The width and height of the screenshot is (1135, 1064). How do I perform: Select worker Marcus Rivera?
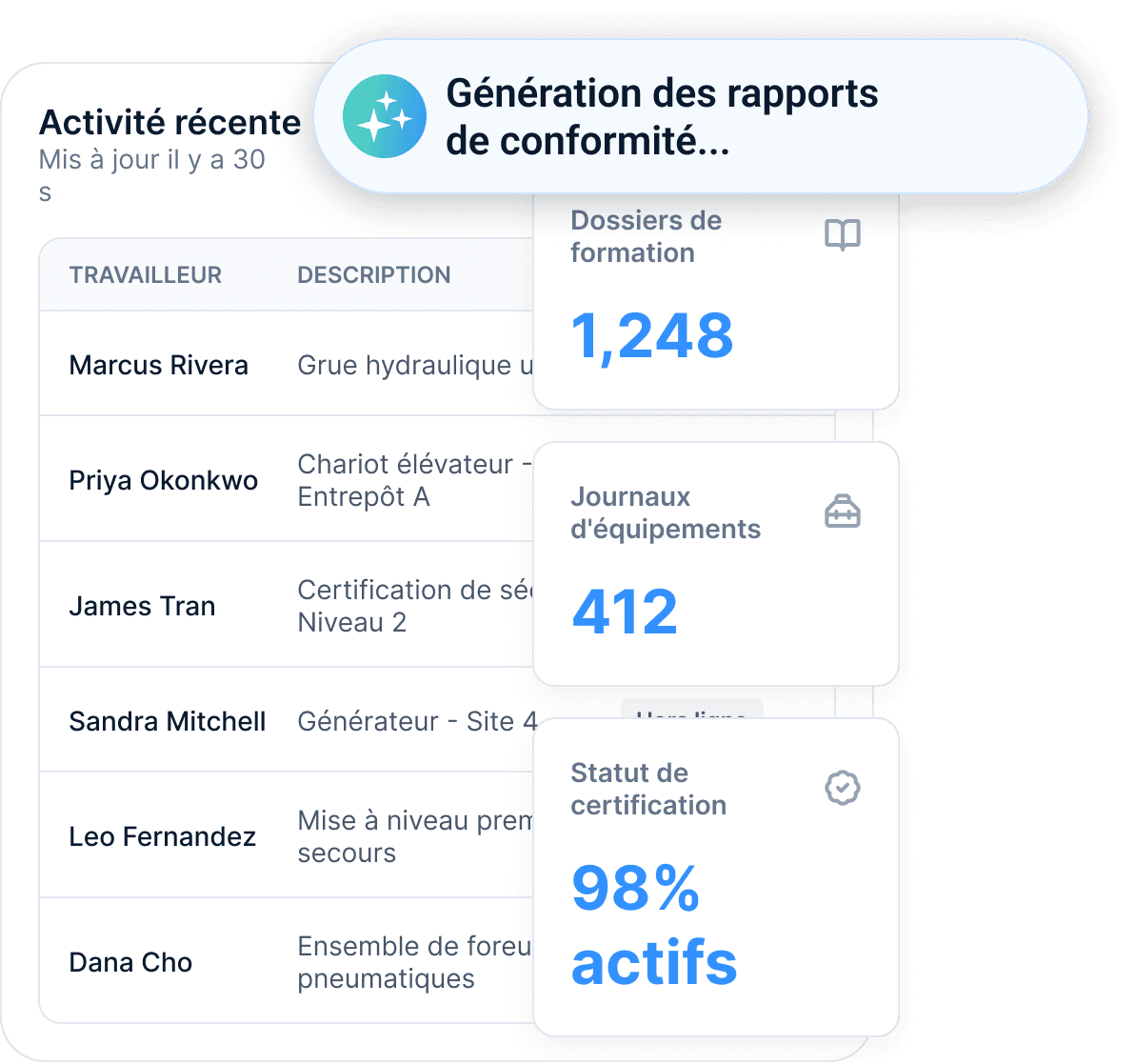pos(158,365)
